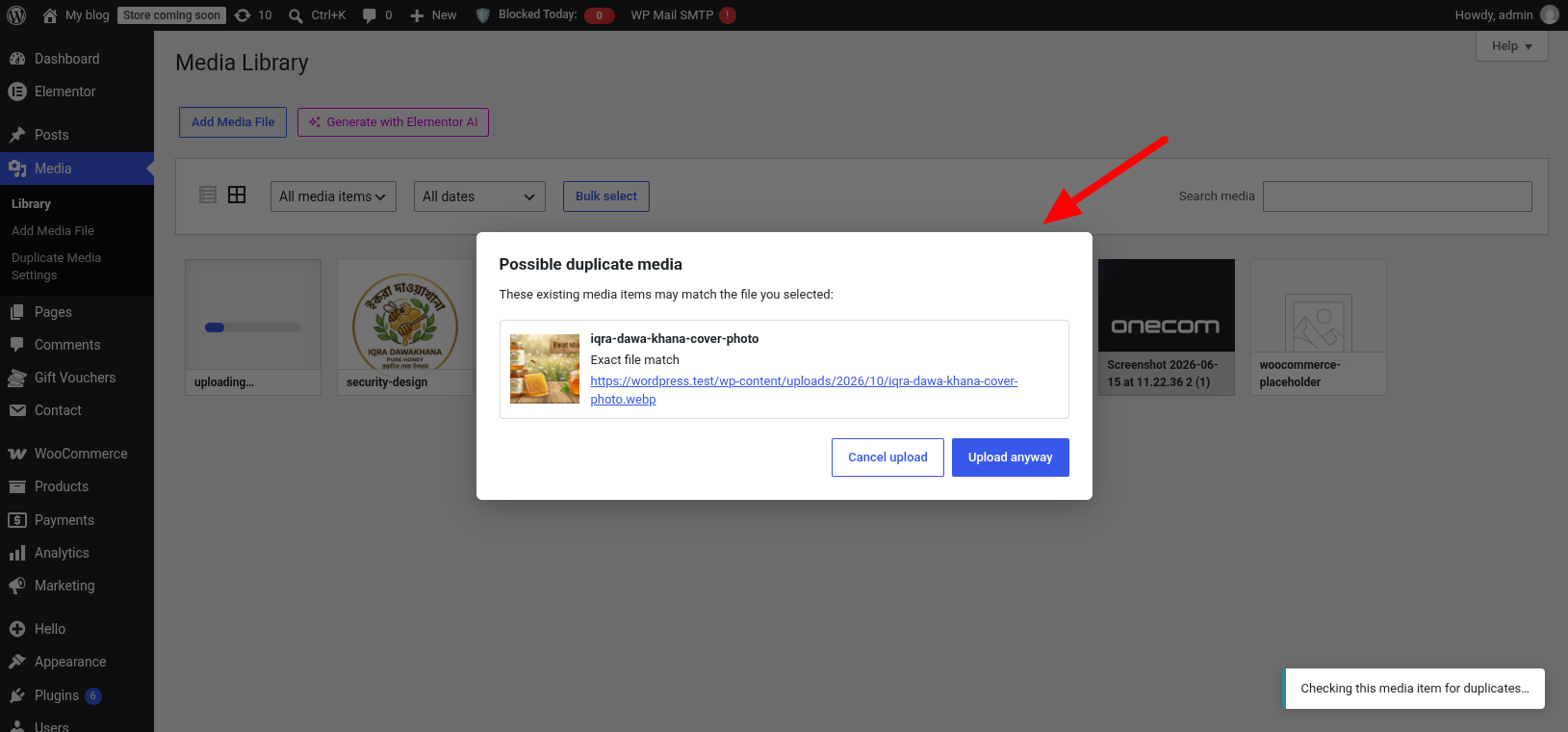Open Marketing sidebar item
This screenshot has width=1568, height=732.
[77, 586]
